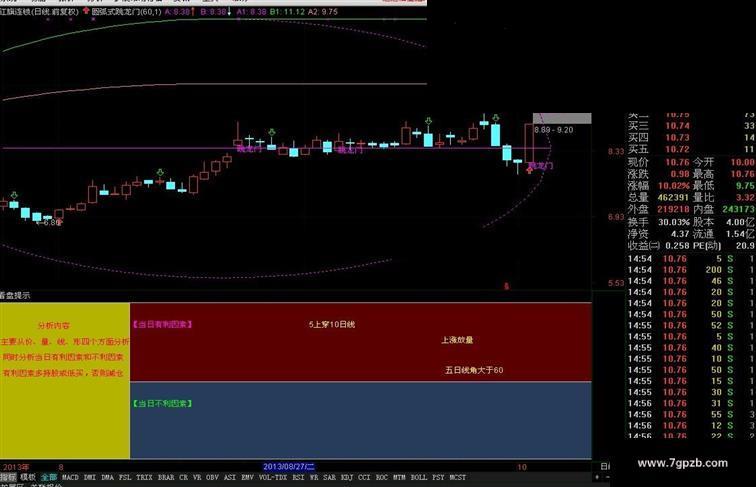Click the 内盘 243173 value
This screenshot has height=487, width=756.
(x=739, y=209)
